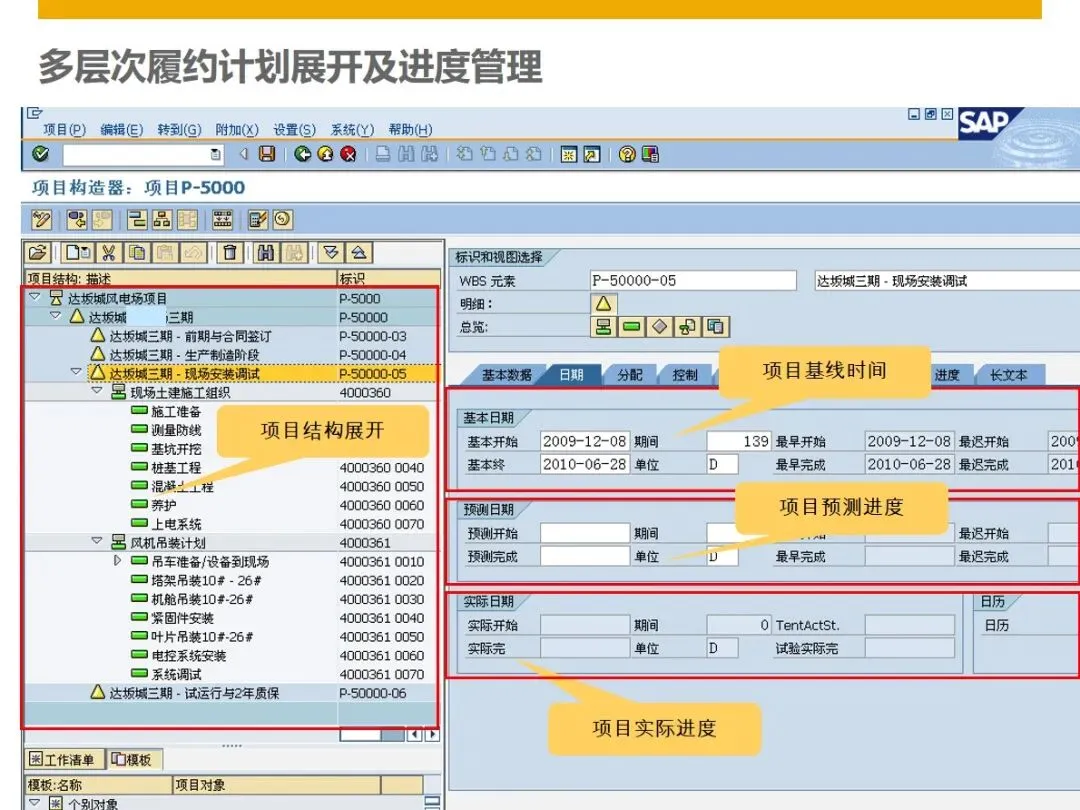
Task: Click the Open project folder icon
Action: [x=38, y=253]
